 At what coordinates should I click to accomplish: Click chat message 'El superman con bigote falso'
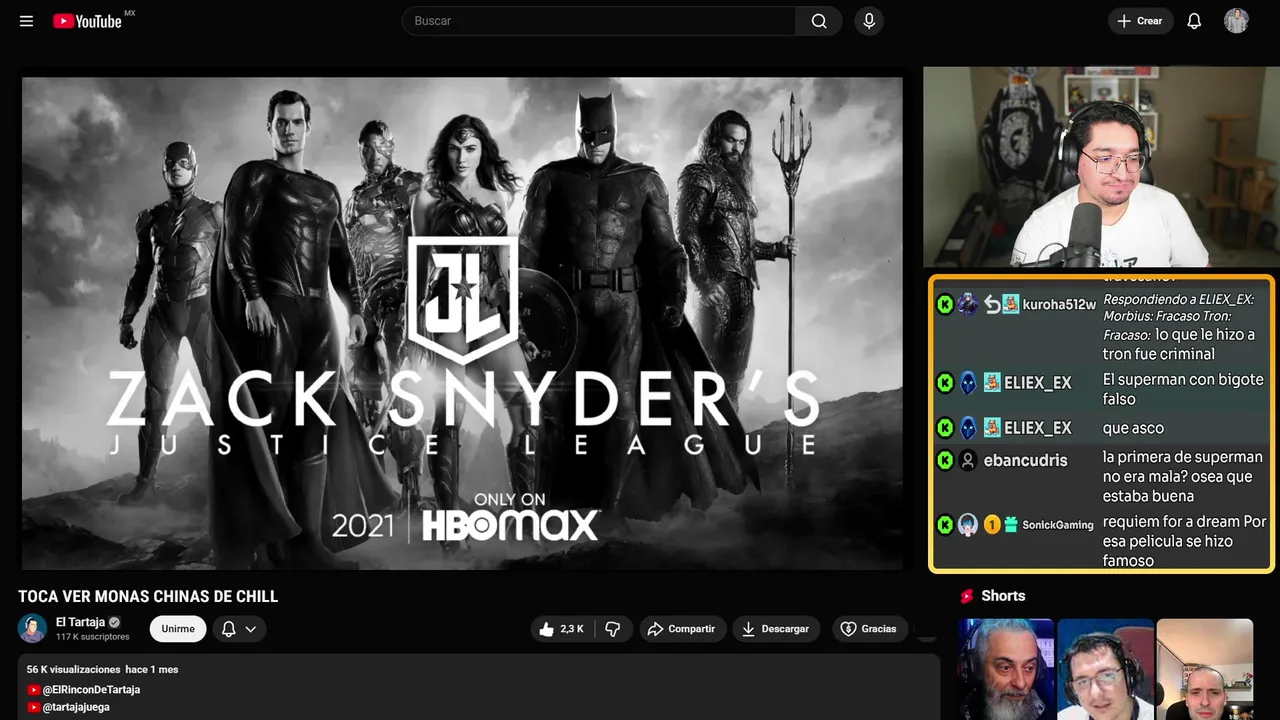pos(1183,389)
